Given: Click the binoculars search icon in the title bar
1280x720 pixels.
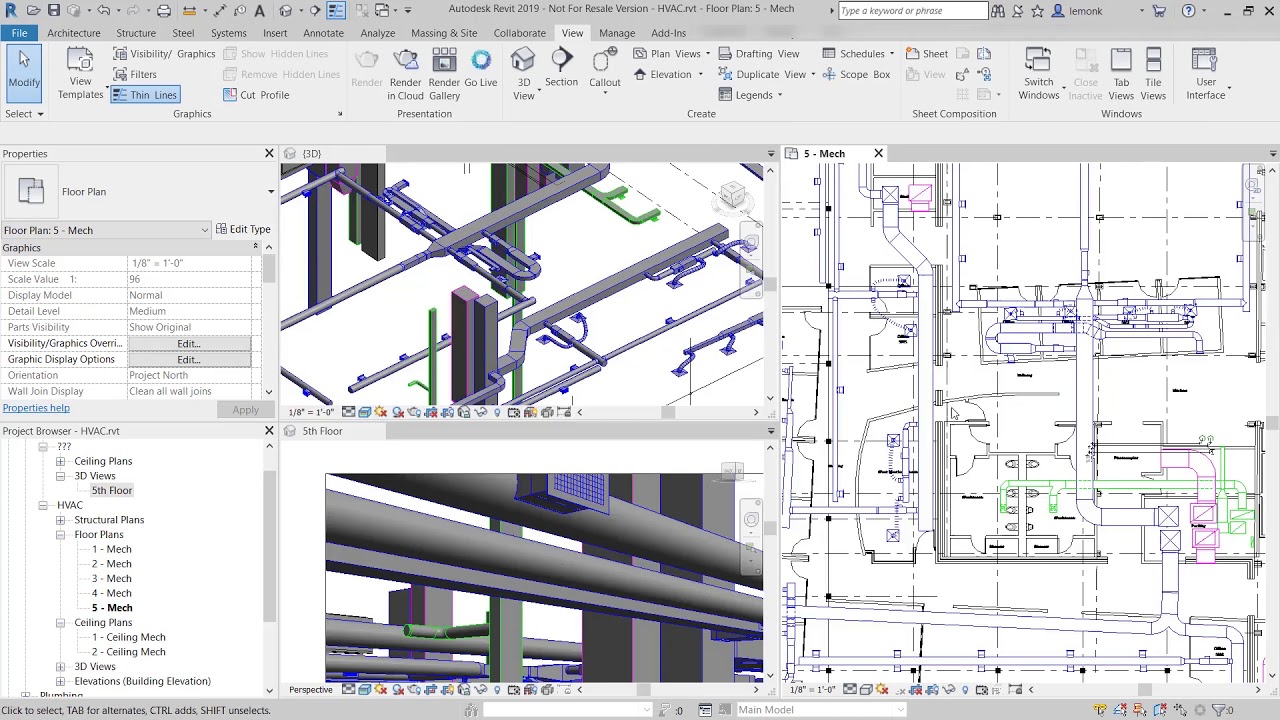Looking at the screenshot, I should (x=998, y=11).
